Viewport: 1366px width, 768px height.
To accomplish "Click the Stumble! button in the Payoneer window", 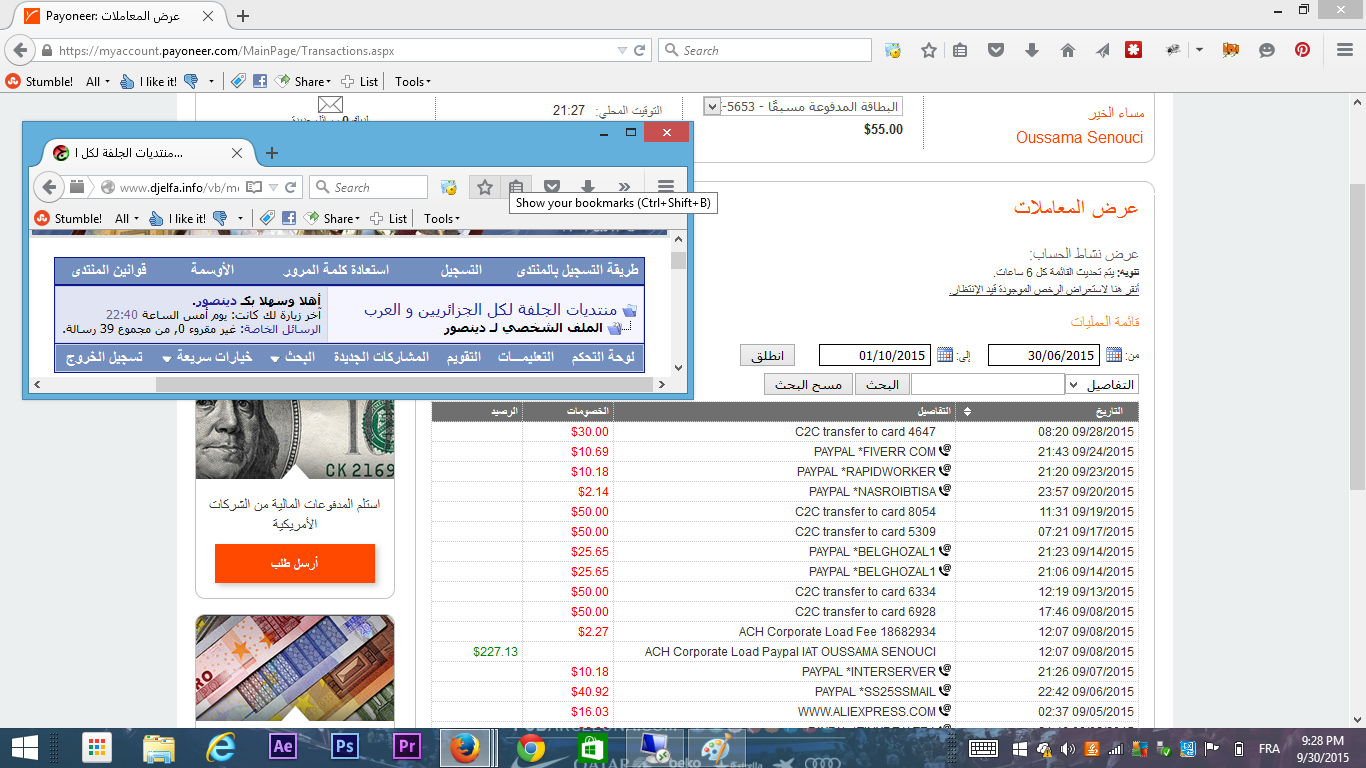I will click(x=39, y=82).
